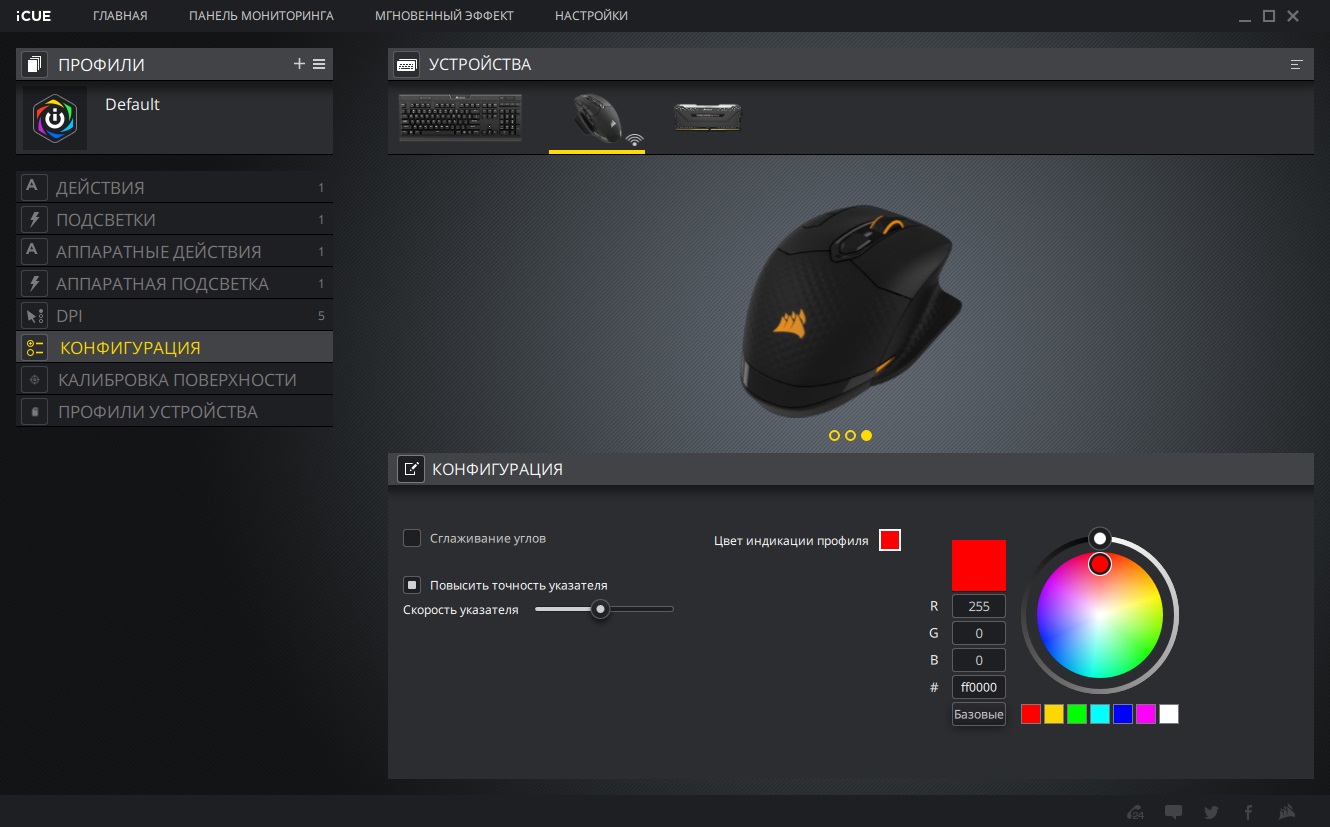Open the devices panel options menu icon

[1297, 64]
